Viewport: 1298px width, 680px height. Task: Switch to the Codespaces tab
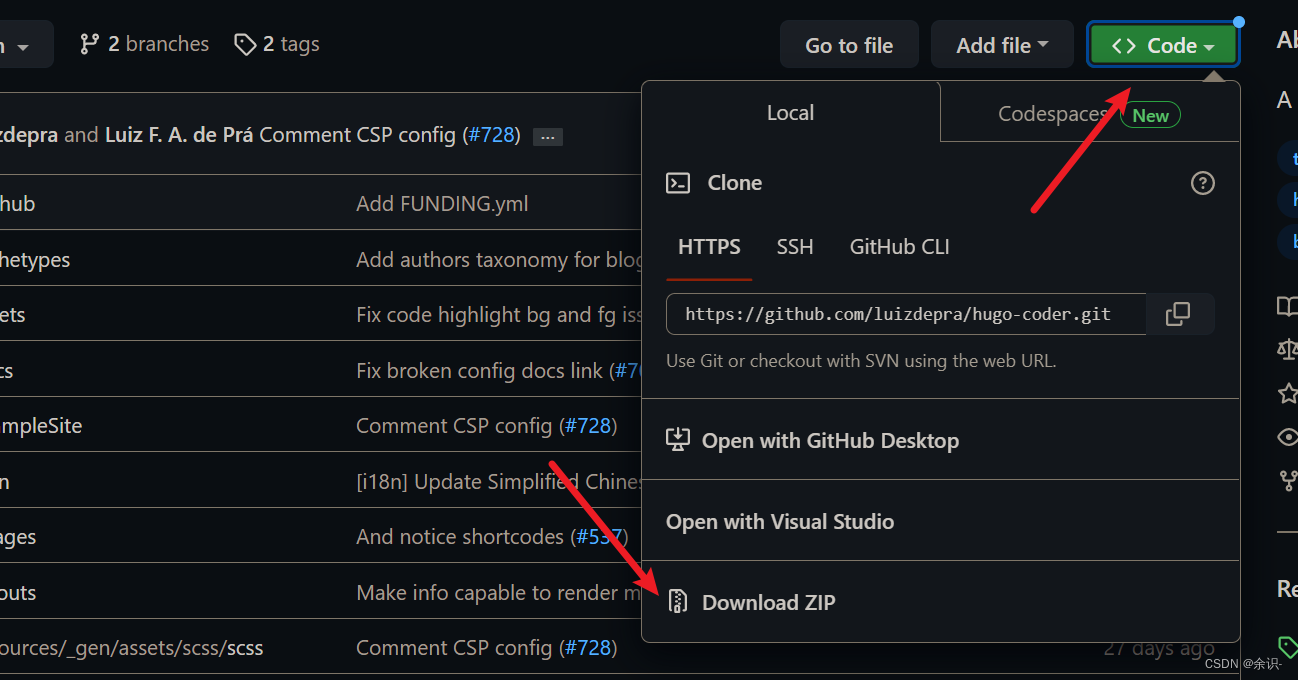pyautogui.click(x=1089, y=114)
